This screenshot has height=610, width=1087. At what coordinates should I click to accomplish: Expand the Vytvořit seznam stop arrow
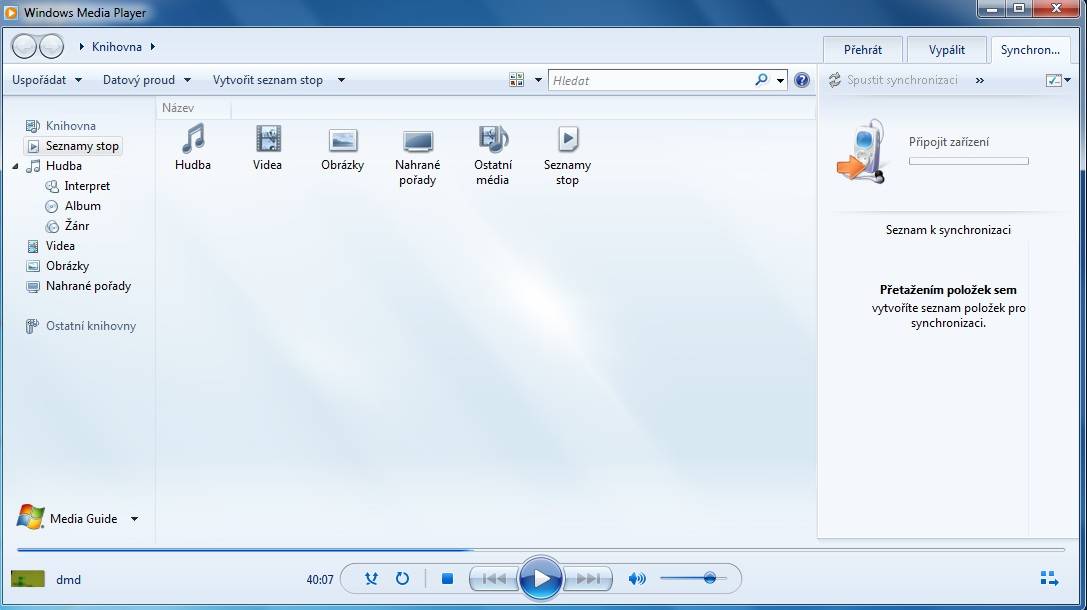pyautogui.click(x=341, y=80)
